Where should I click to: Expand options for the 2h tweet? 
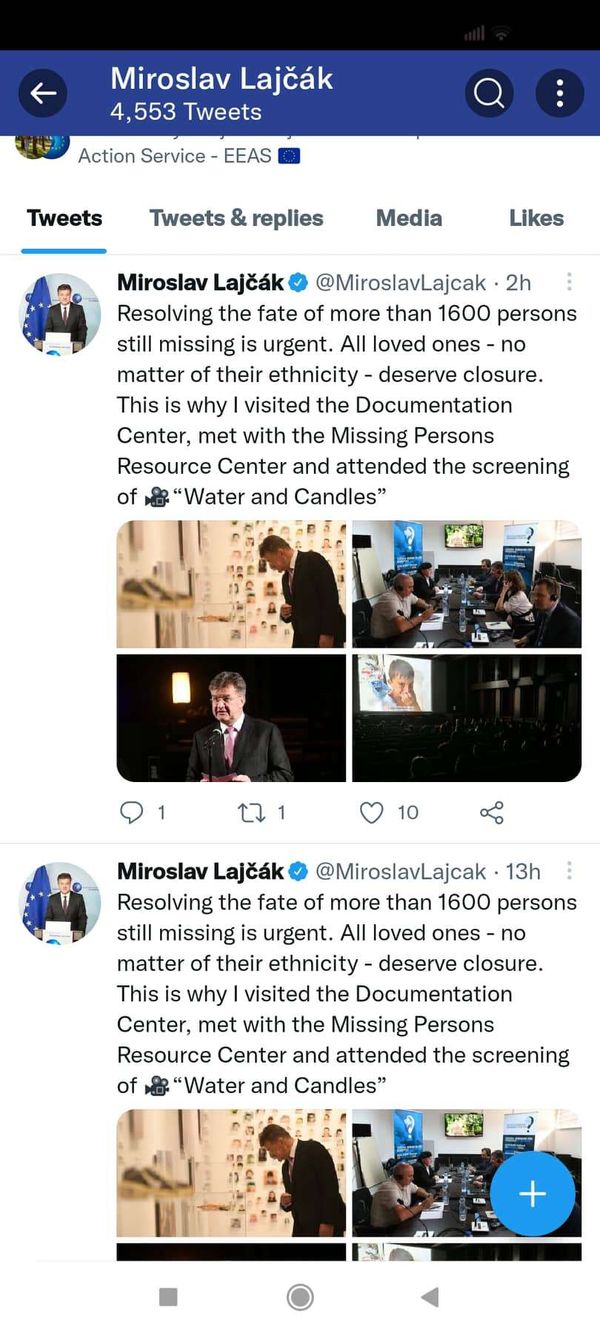(x=569, y=282)
